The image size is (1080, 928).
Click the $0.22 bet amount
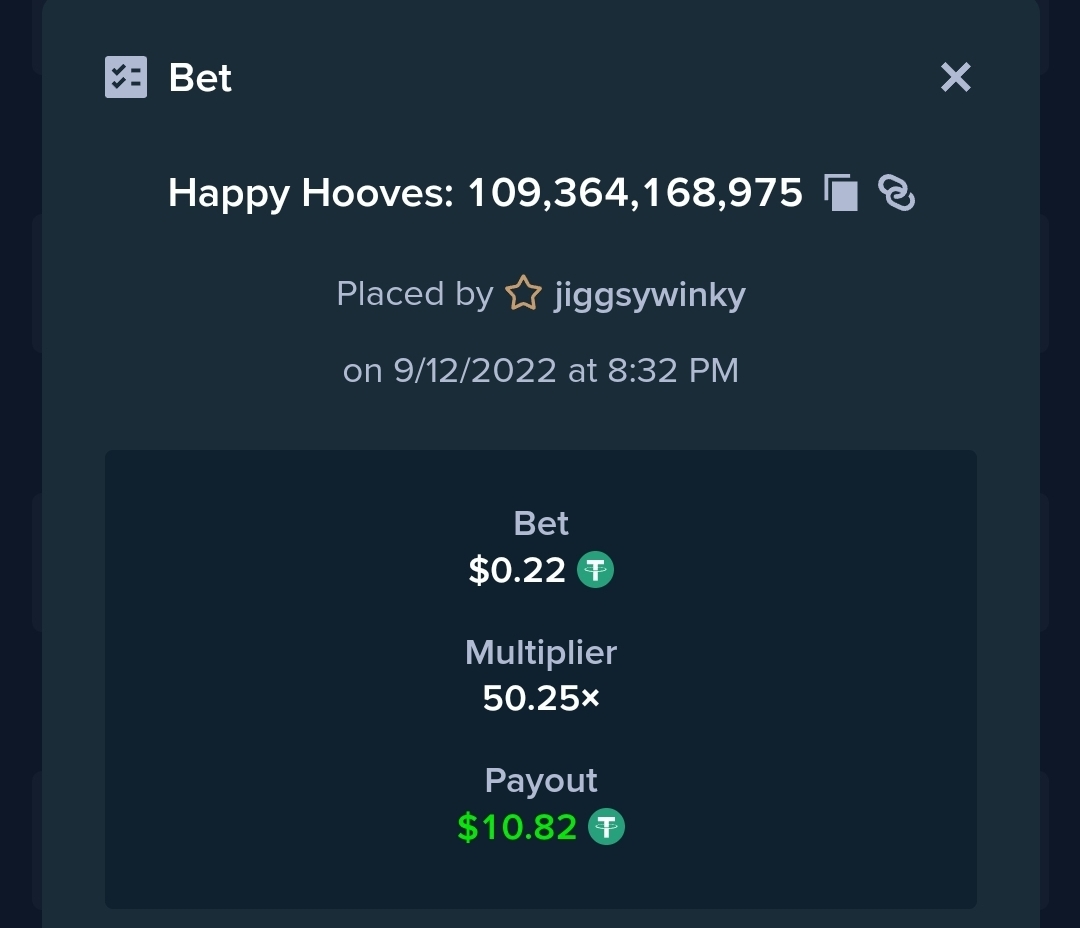click(x=517, y=570)
